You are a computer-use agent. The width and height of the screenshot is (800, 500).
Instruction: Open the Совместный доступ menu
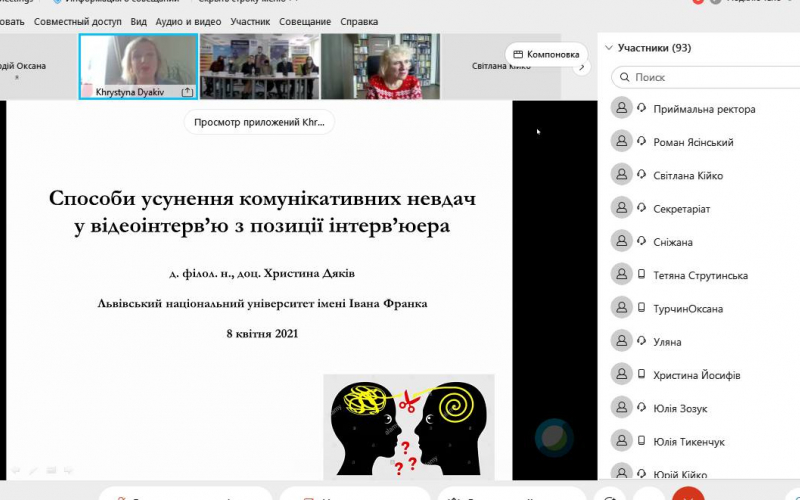tap(78, 21)
